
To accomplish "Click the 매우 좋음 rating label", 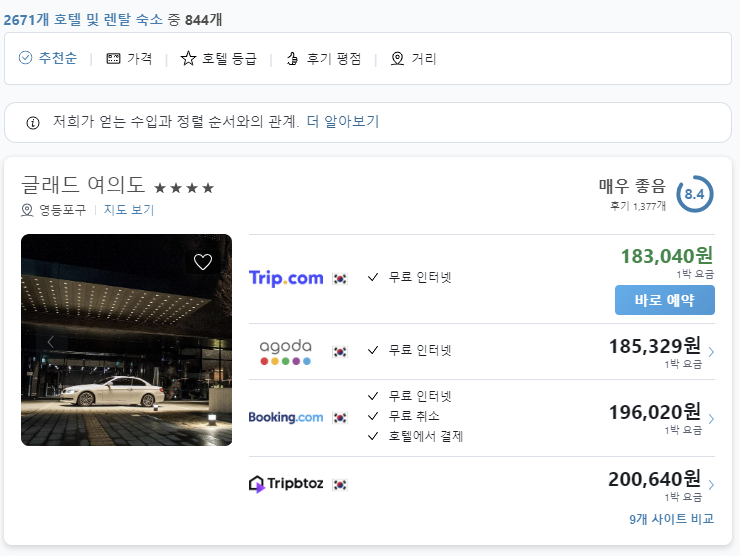I will [x=632, y=185].
